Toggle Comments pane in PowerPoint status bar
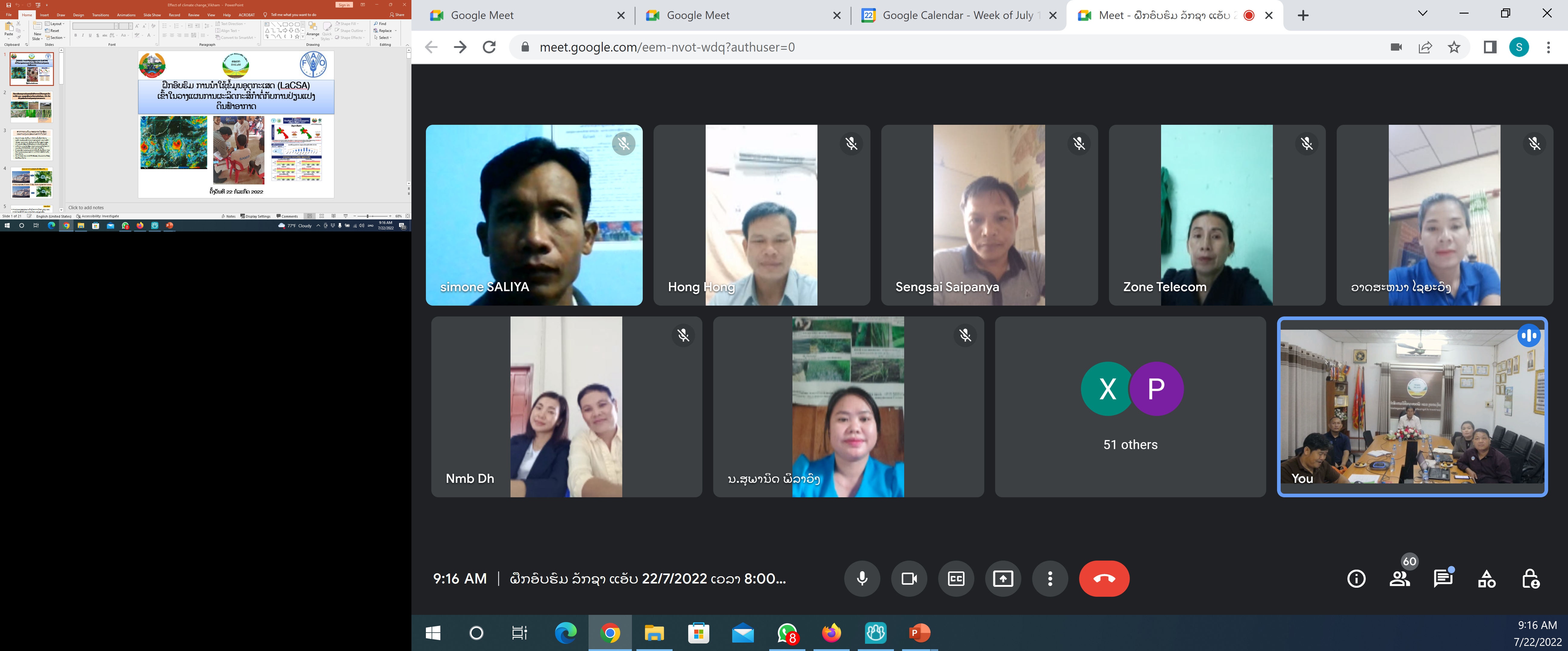1568x651 pixels. coord(287,216)
